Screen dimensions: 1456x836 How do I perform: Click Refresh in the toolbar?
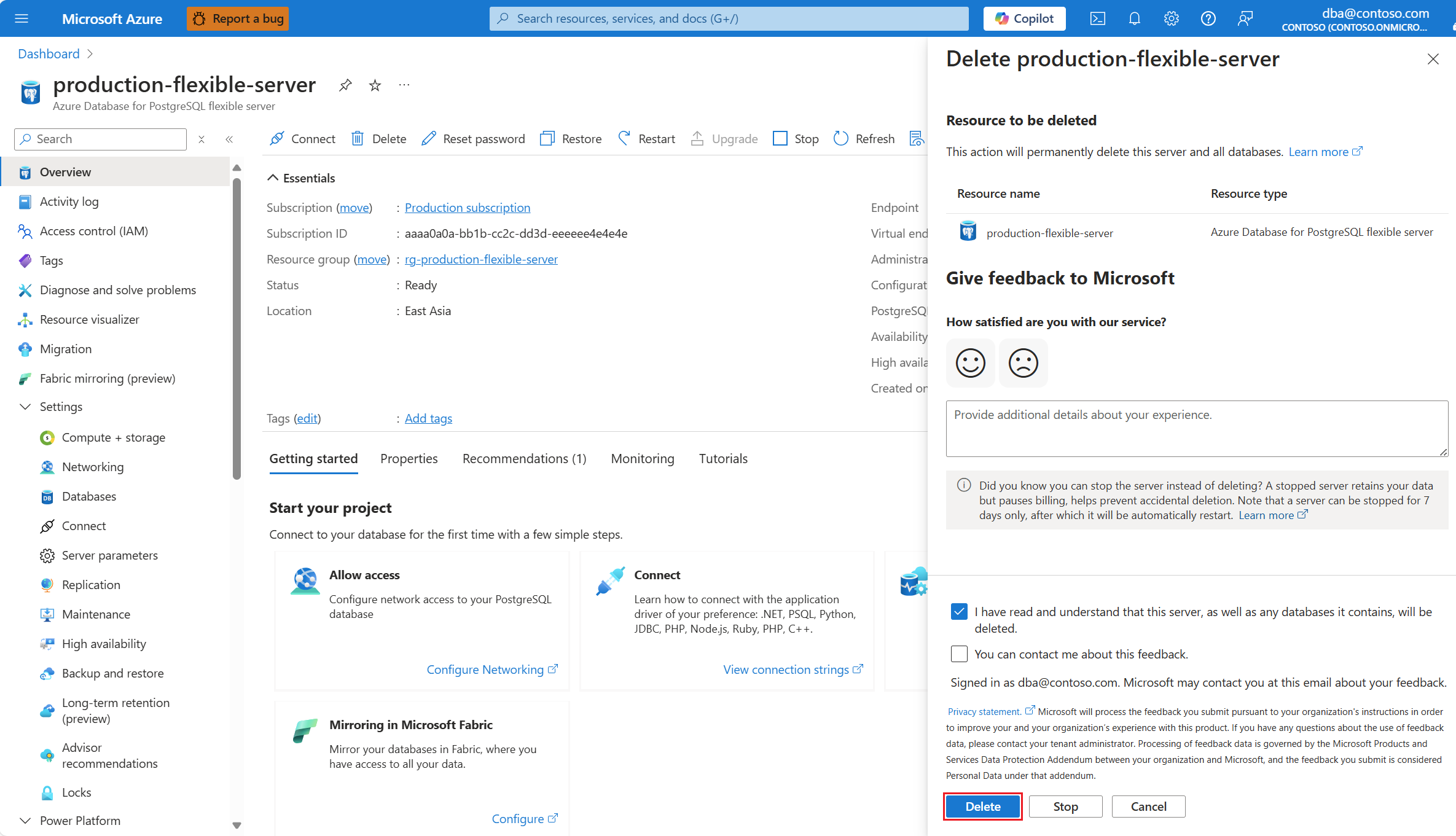click(864, 139)
